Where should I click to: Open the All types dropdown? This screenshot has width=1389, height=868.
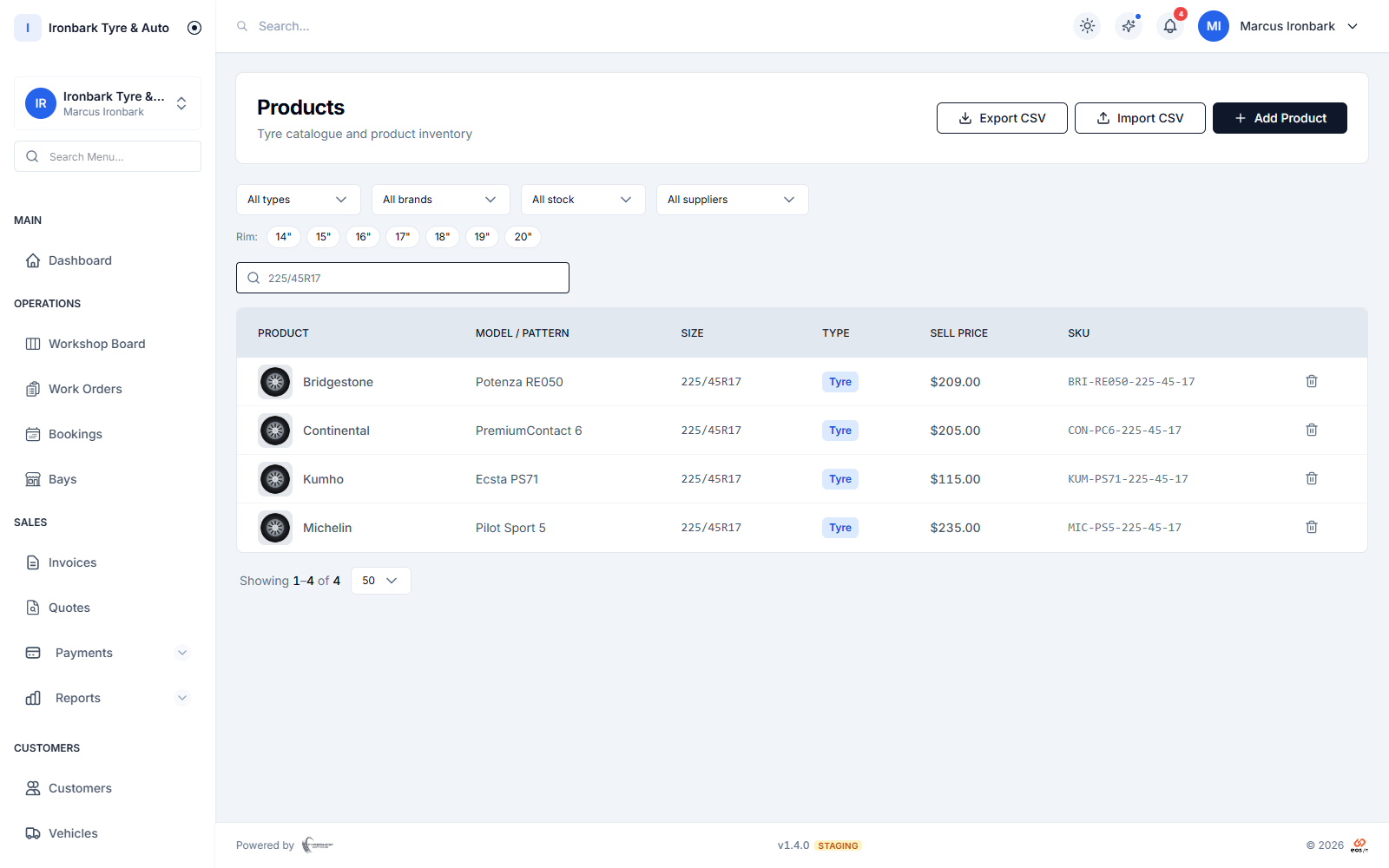click(x=299, y=200)
